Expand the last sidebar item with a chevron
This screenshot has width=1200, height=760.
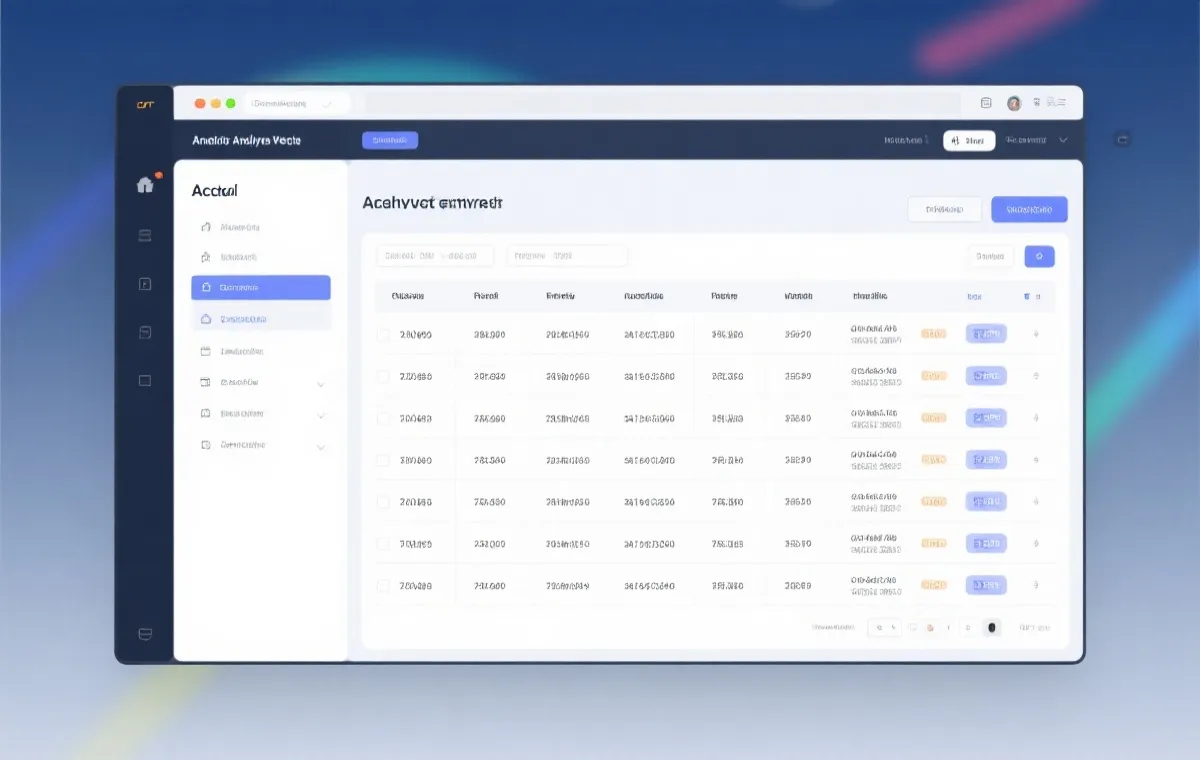321,447
